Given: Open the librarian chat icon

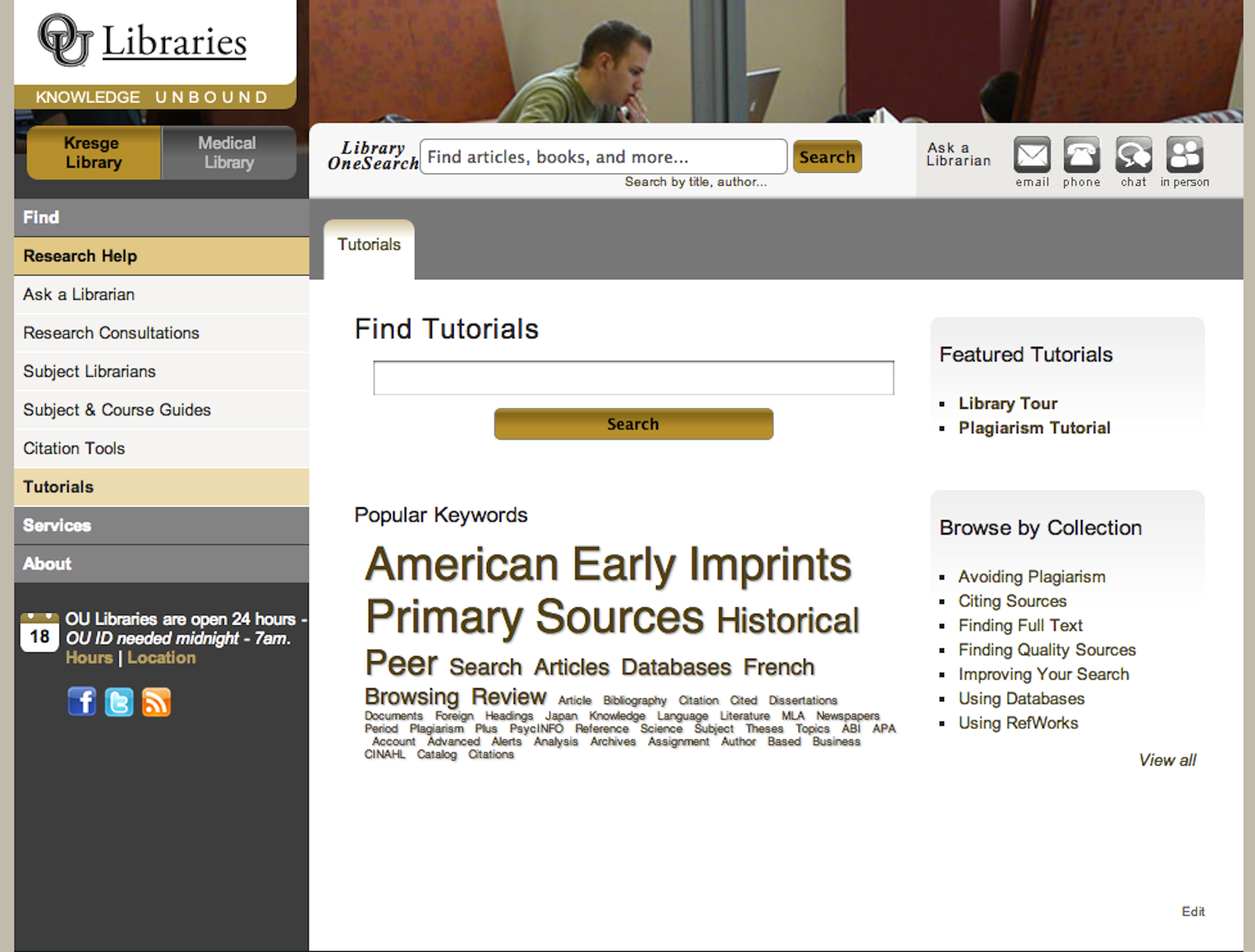Looking at the screenshot, I should point(1133,155).
